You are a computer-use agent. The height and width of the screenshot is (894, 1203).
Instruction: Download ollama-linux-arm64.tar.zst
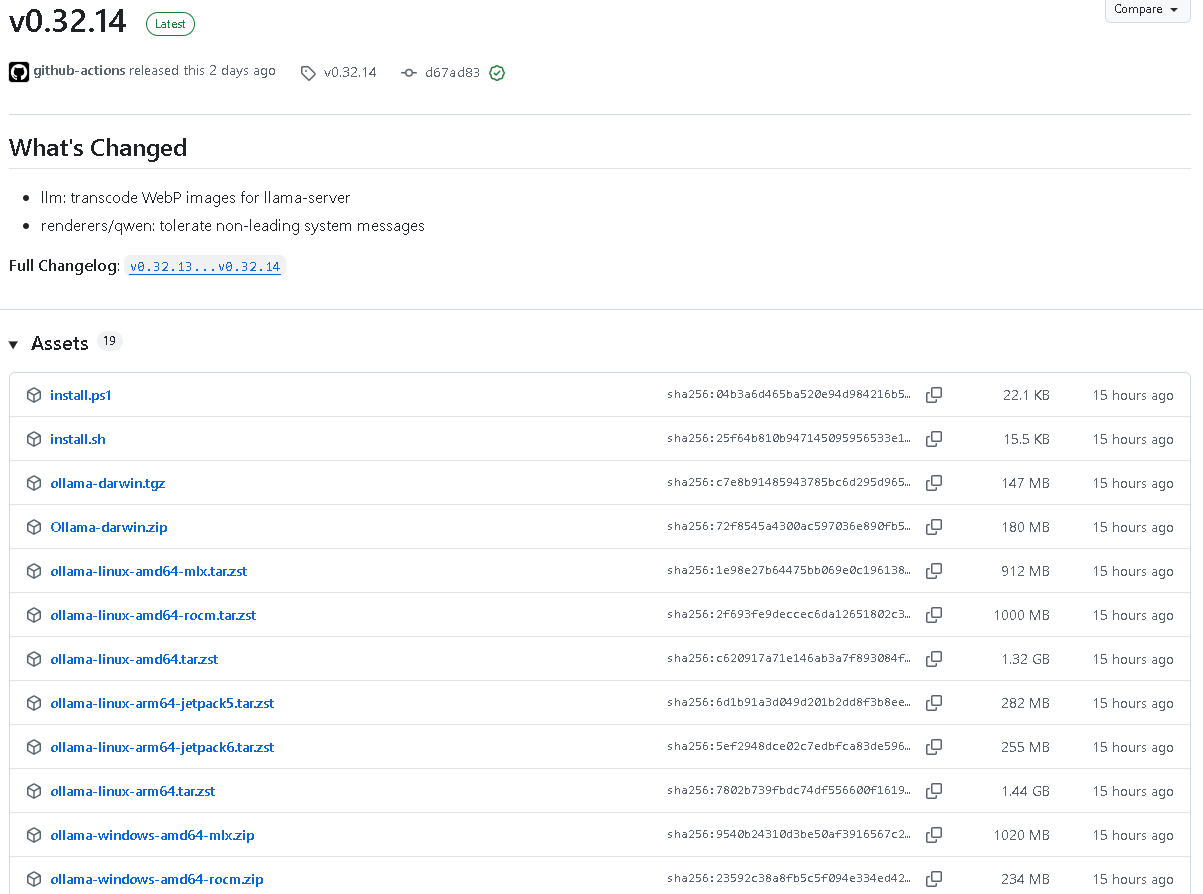click(x=133, y=791)
